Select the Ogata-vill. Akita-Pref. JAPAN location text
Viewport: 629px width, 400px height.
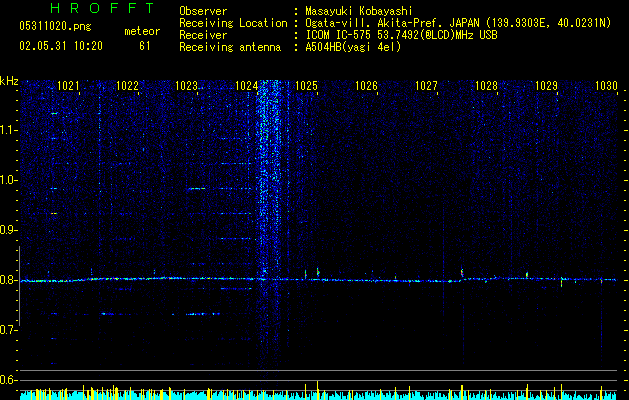click(458, 23)
